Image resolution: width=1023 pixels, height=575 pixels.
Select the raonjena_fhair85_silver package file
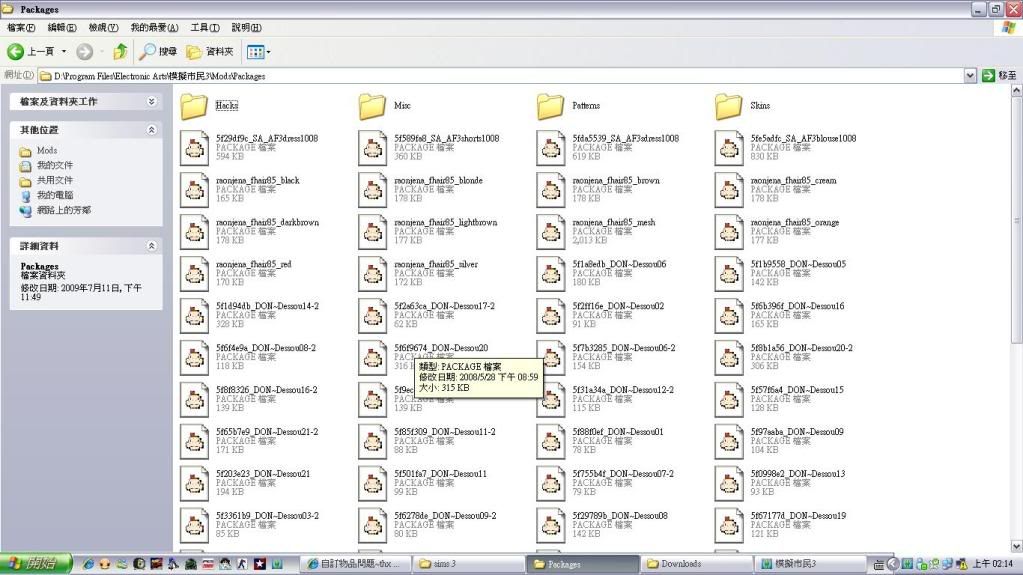372,274
